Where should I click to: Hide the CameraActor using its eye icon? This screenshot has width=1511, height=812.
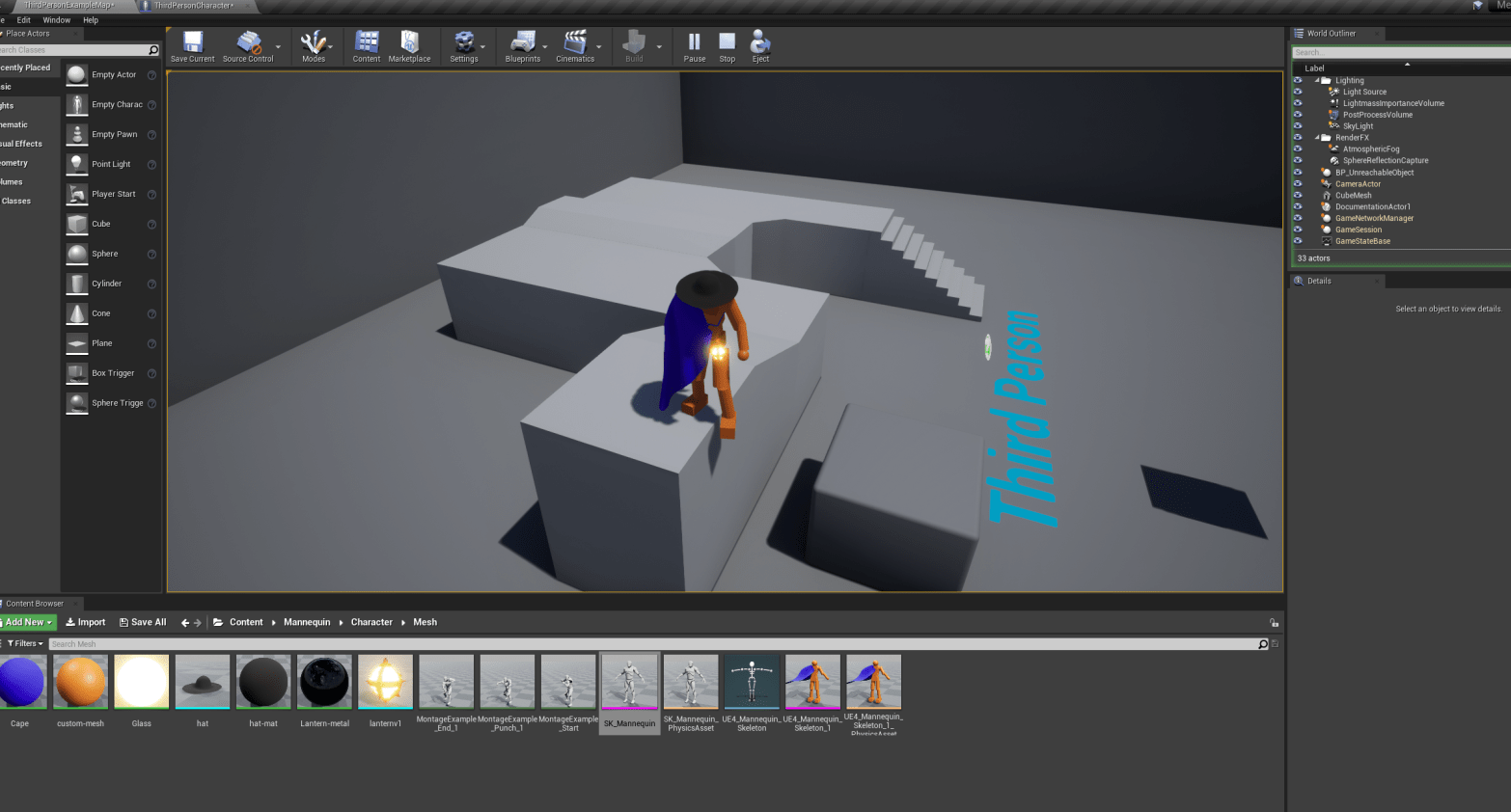pos(1298,184)
